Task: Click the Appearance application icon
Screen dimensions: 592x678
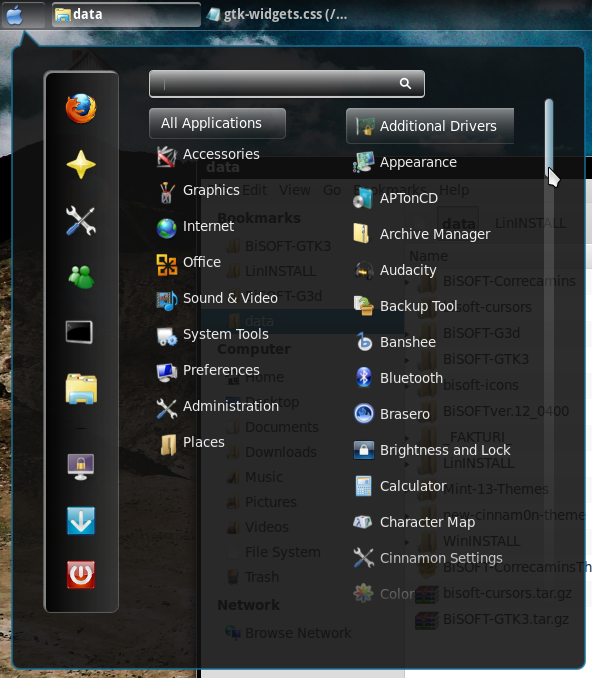Action: 363,162
